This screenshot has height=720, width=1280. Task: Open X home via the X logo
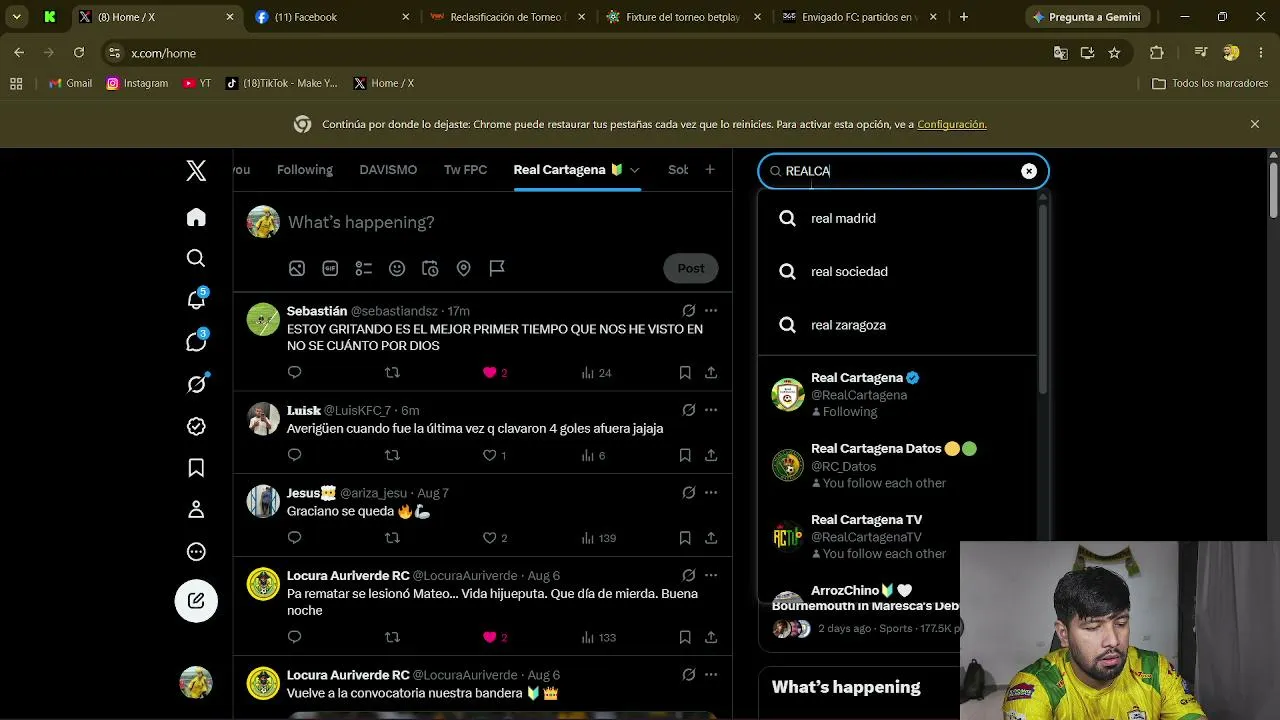coord(196,171)
